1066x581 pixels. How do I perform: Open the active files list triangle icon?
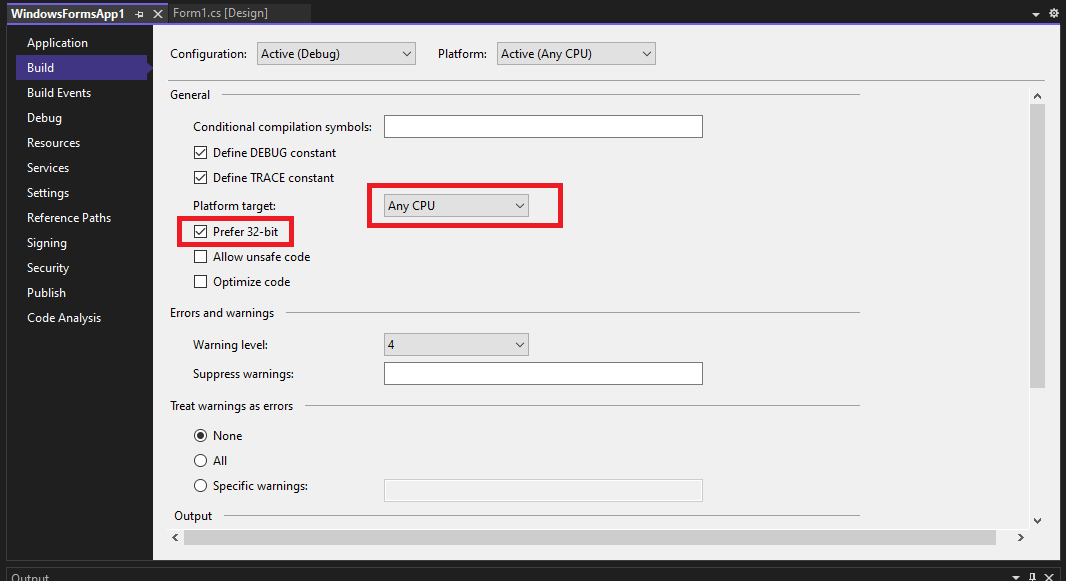[x=1036, y=14]
